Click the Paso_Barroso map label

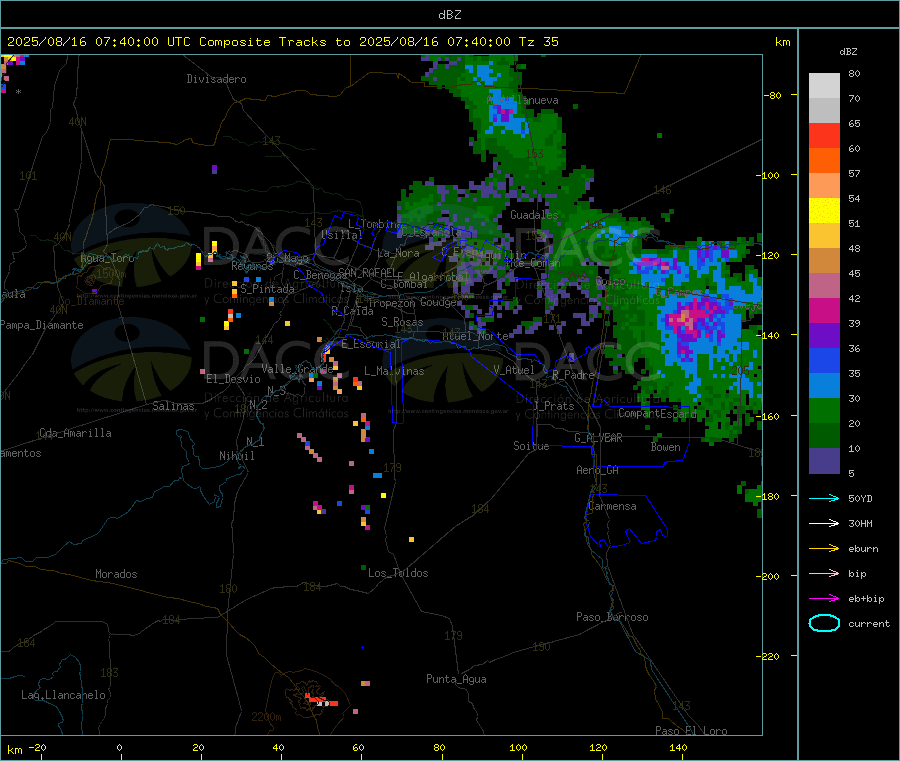[x=612, y=617]
